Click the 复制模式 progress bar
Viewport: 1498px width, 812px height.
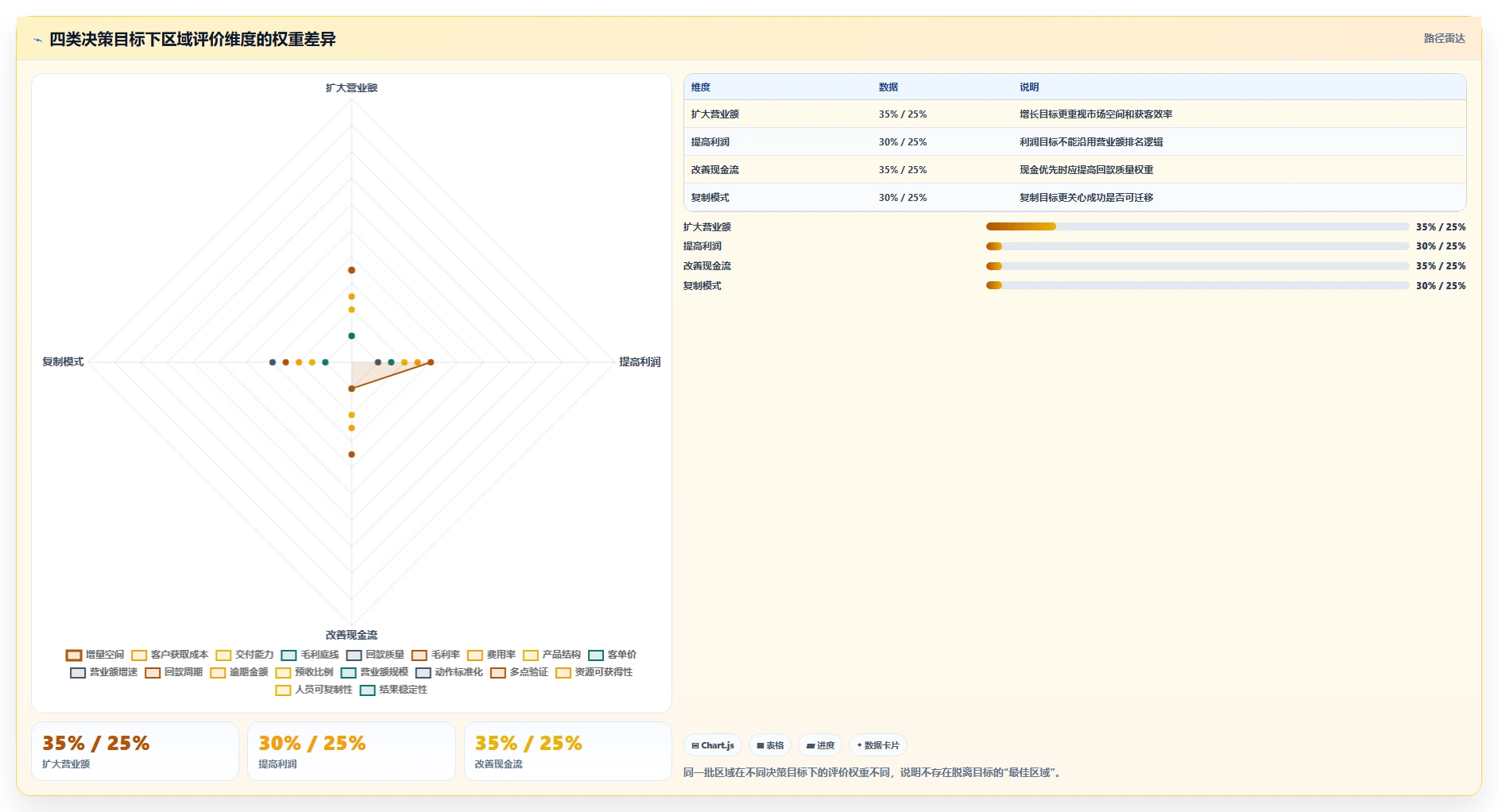point(1198,285)
